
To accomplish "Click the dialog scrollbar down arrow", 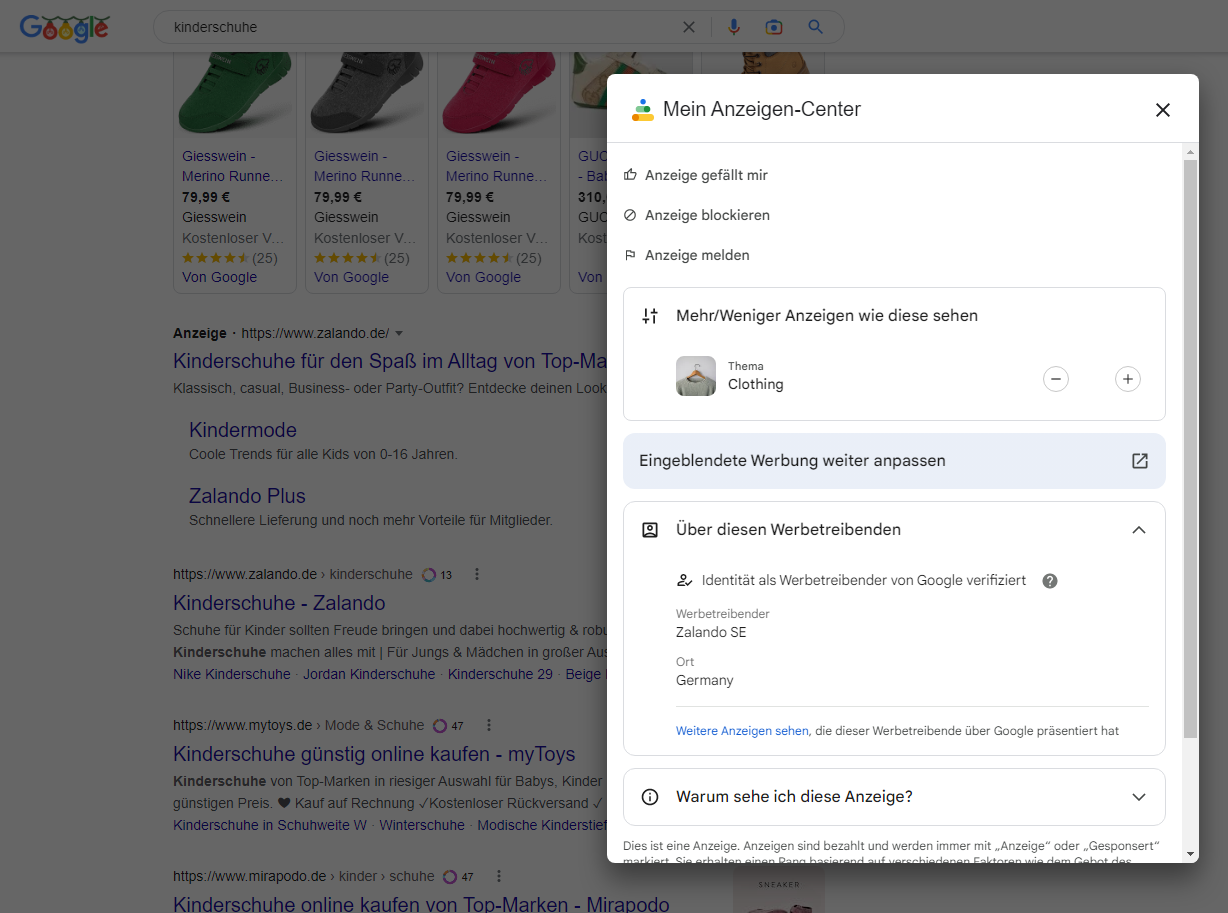I will point(1190,854).
